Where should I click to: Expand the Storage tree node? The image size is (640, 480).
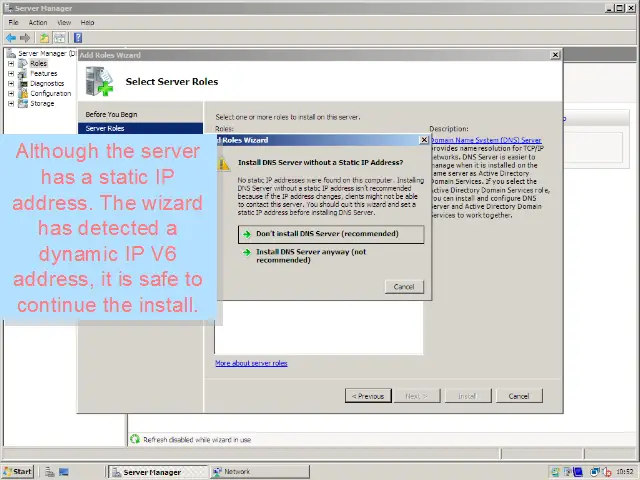click(11, 104)
